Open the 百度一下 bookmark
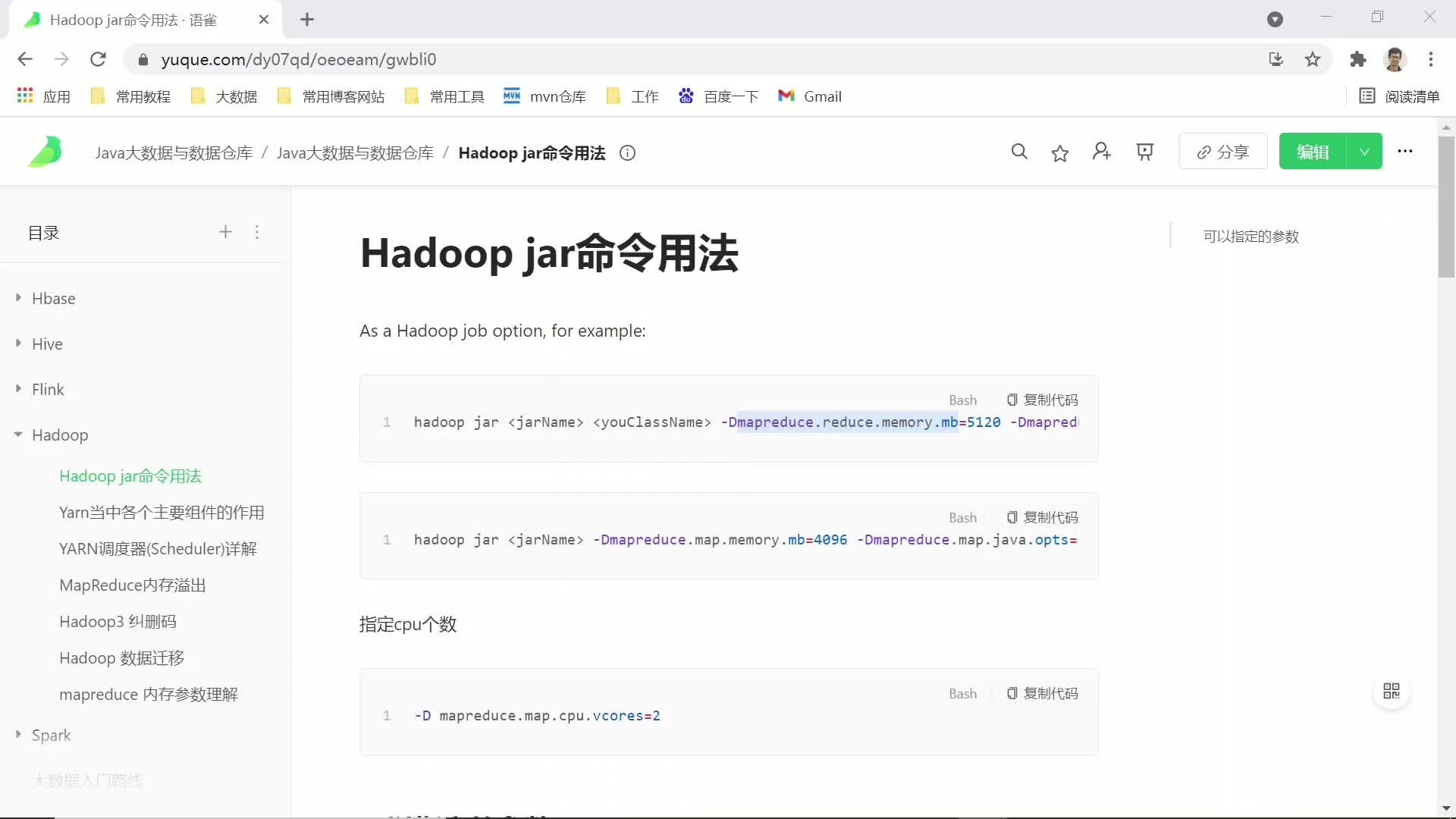 (718, 96)
